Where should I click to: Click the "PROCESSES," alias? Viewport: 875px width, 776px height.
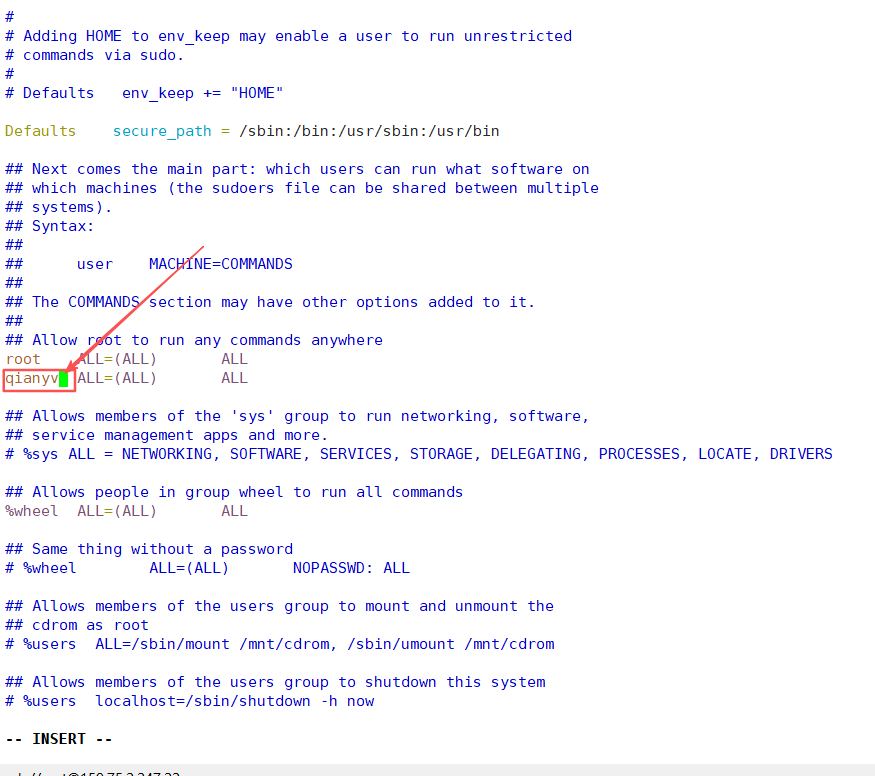[643, 454]
